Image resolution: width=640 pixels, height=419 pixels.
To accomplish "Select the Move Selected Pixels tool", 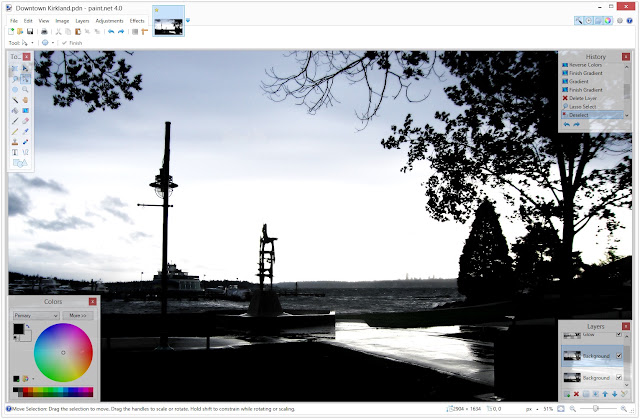I will click(x=25, y=68).
